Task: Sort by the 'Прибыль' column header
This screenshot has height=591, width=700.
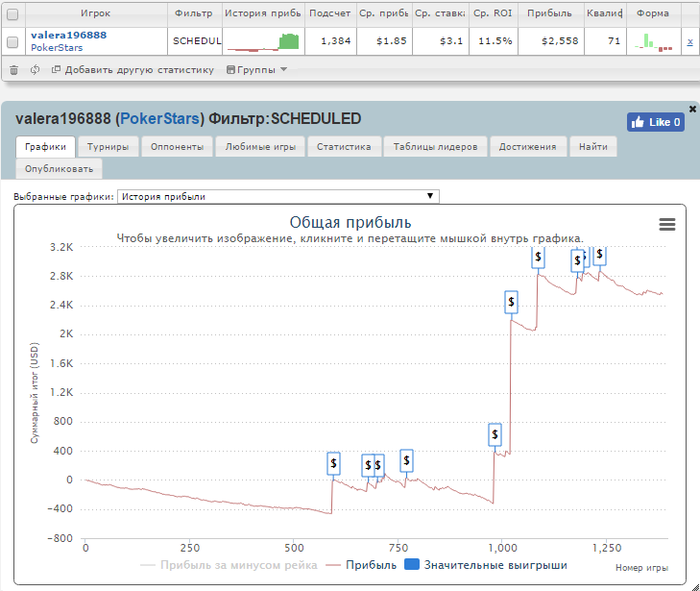Action: [550, 13]
